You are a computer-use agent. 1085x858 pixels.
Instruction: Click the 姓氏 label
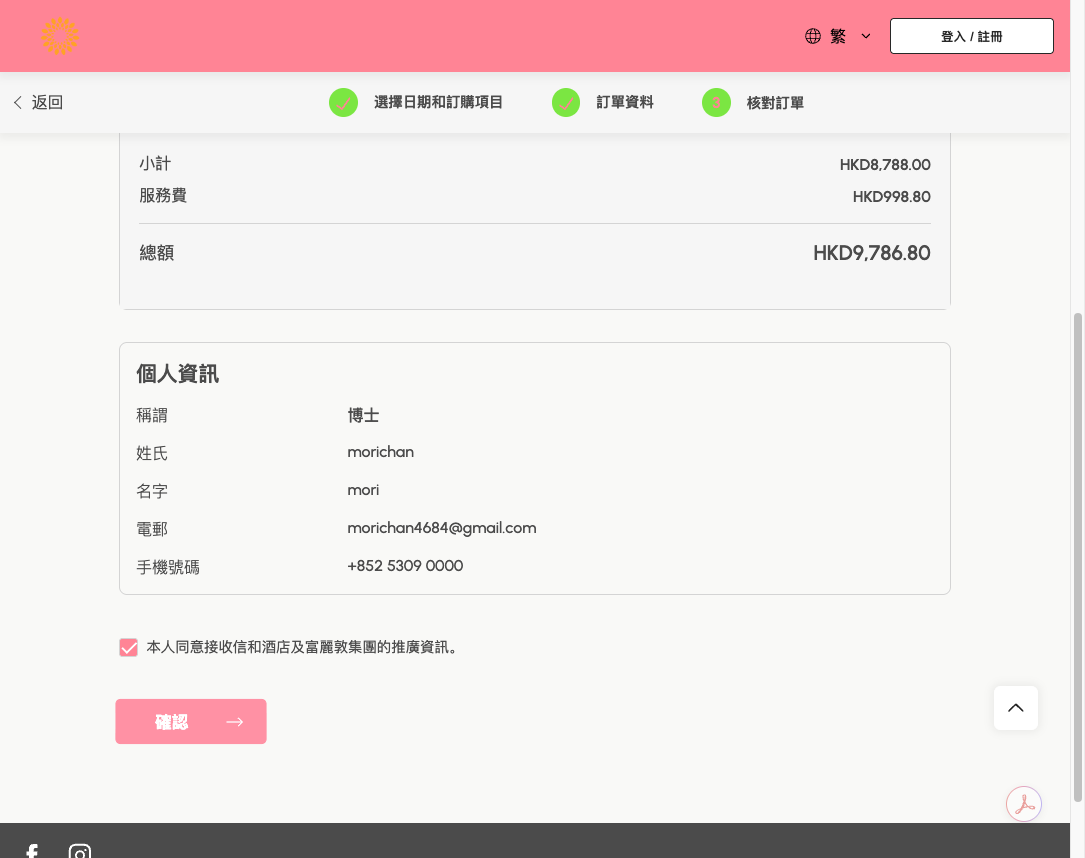point(152,453)
